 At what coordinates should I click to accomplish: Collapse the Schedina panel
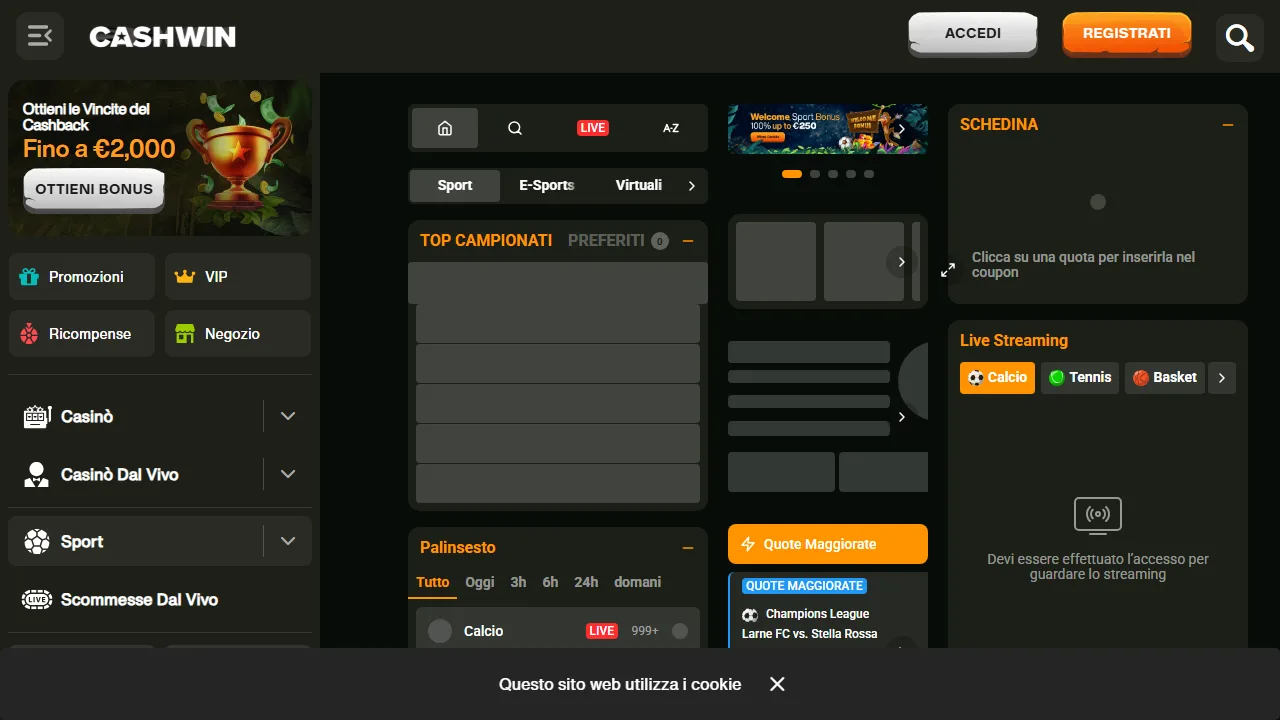click(x=1228, y=125)
